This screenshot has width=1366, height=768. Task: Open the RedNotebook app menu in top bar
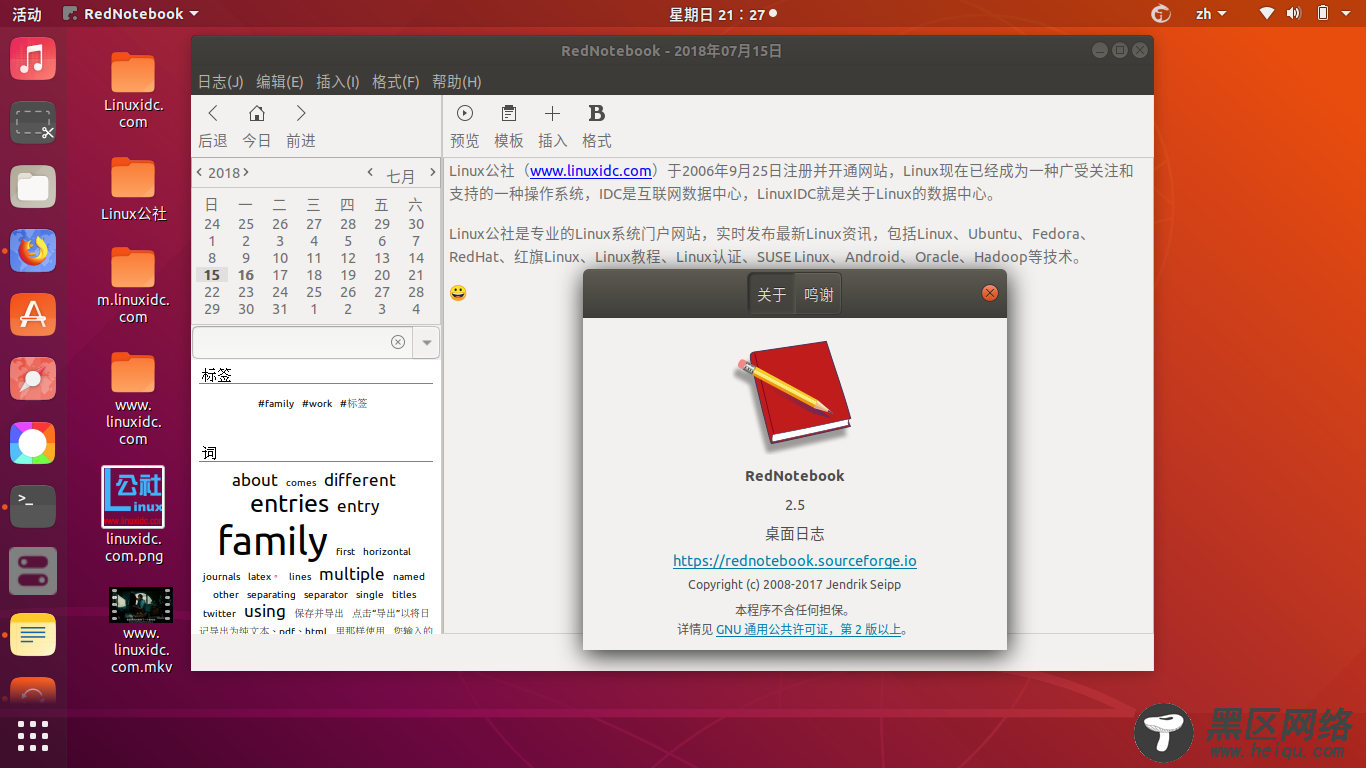point(129,14)
